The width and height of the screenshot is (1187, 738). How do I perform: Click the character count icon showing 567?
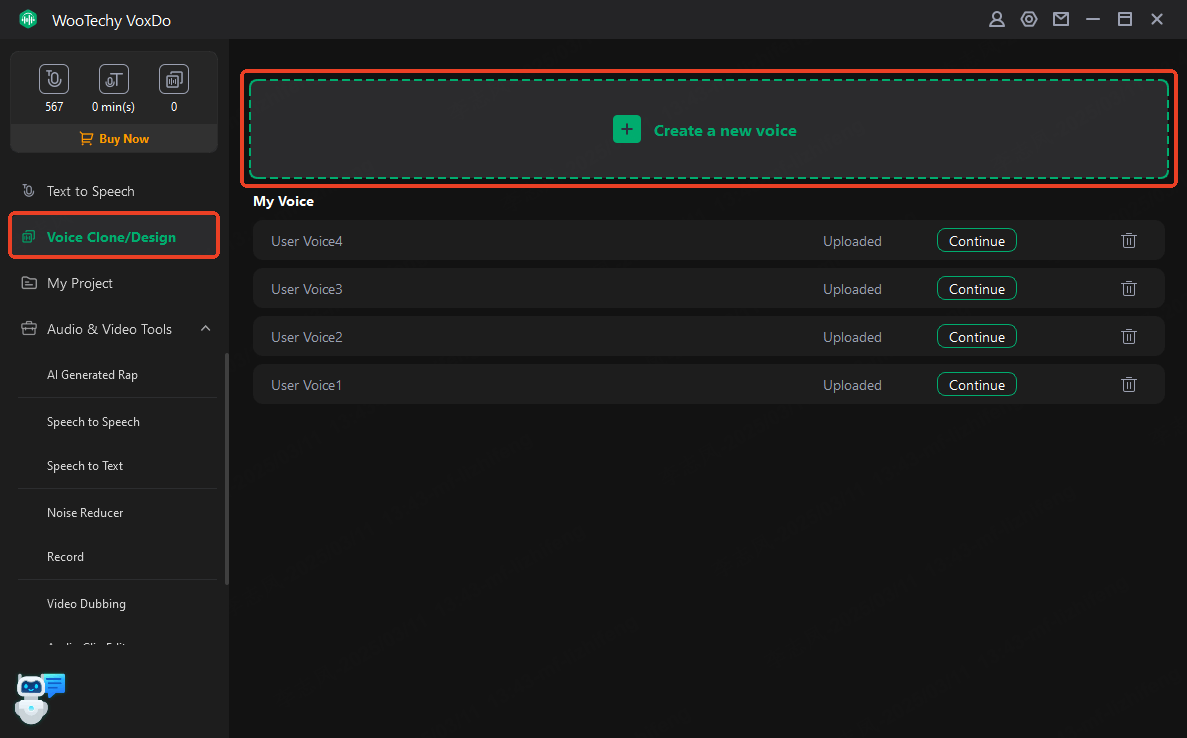pyautogui.click(x=54, y=79)
